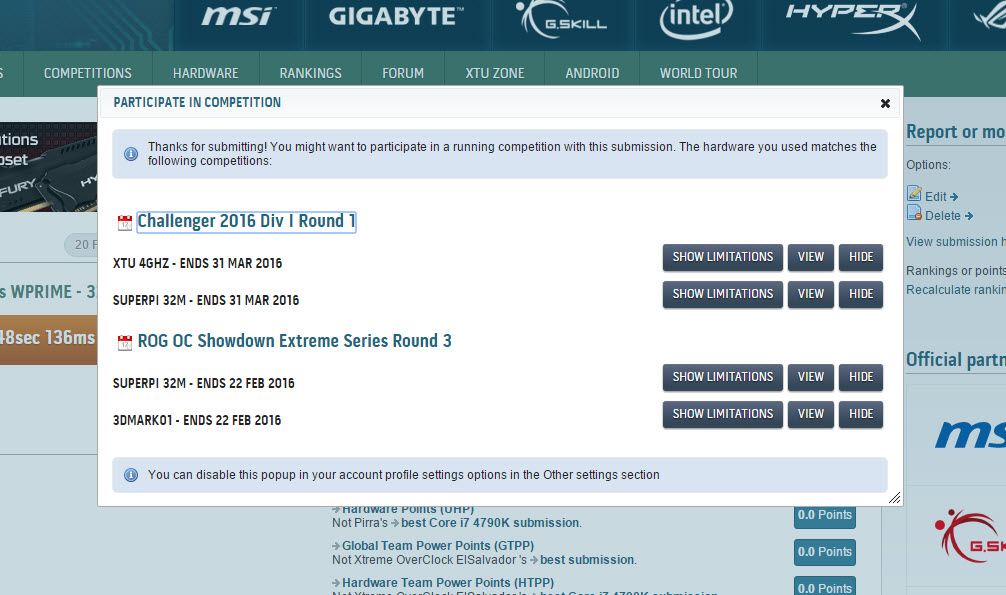View the XTU 4GHZ stage
The image size is (1006, 595).
pyautogui.click(x=810, y=257)
